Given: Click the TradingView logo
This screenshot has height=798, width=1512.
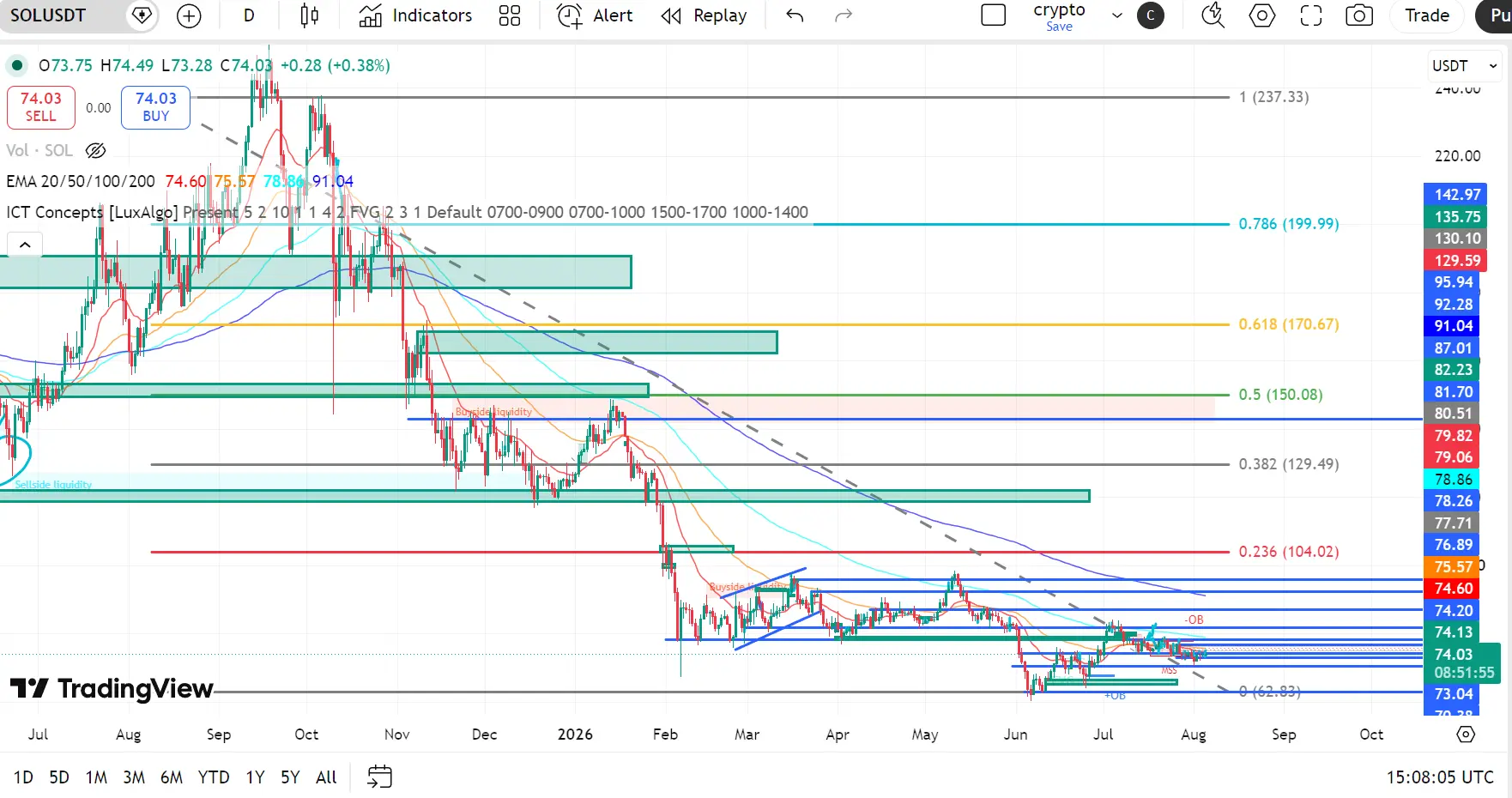Looking at the screenshot, I should pyautogui.click(x=112, y=688).
